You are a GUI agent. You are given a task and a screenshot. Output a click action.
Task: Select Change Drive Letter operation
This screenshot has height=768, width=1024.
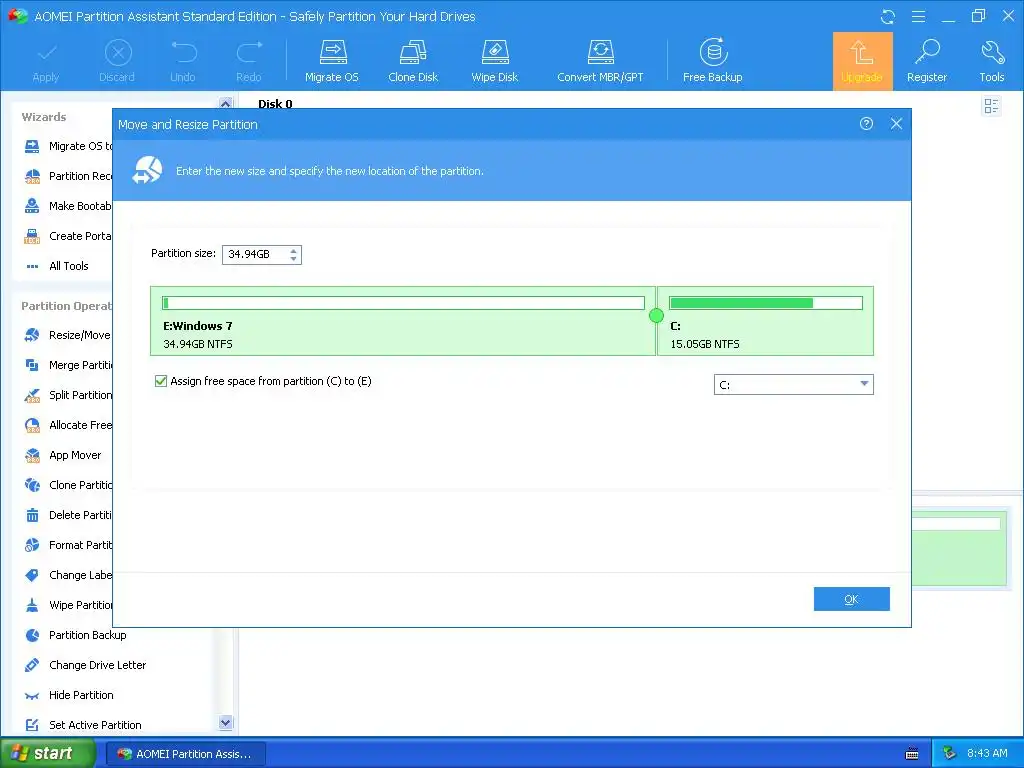tap(85, 665)
